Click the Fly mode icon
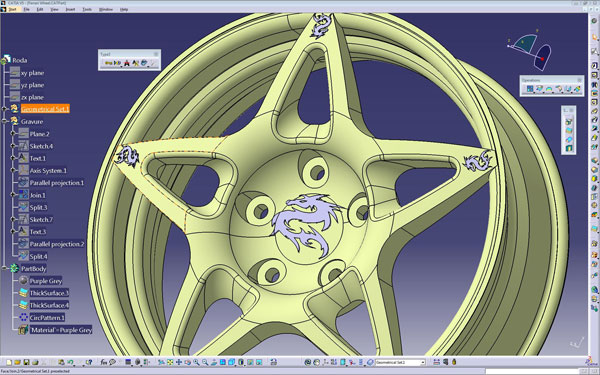600x375 pixels. [161, 362]
